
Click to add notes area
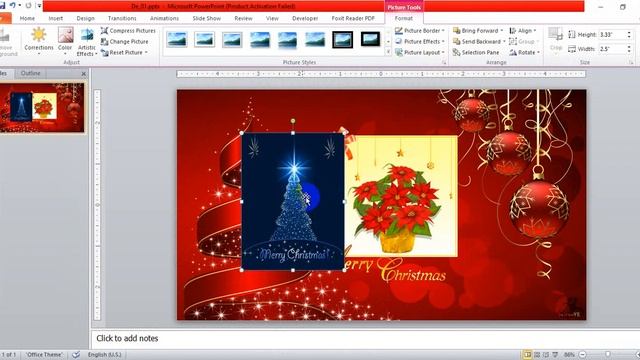click(x=365, y=338)
